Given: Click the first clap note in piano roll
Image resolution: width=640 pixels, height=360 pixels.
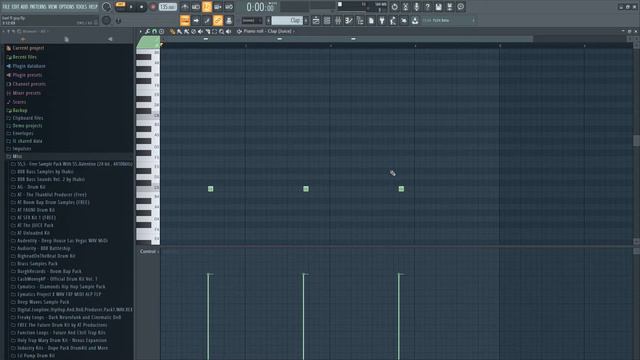Looking at the screenshot, I should pyautogui.click(x=211, y=189).
